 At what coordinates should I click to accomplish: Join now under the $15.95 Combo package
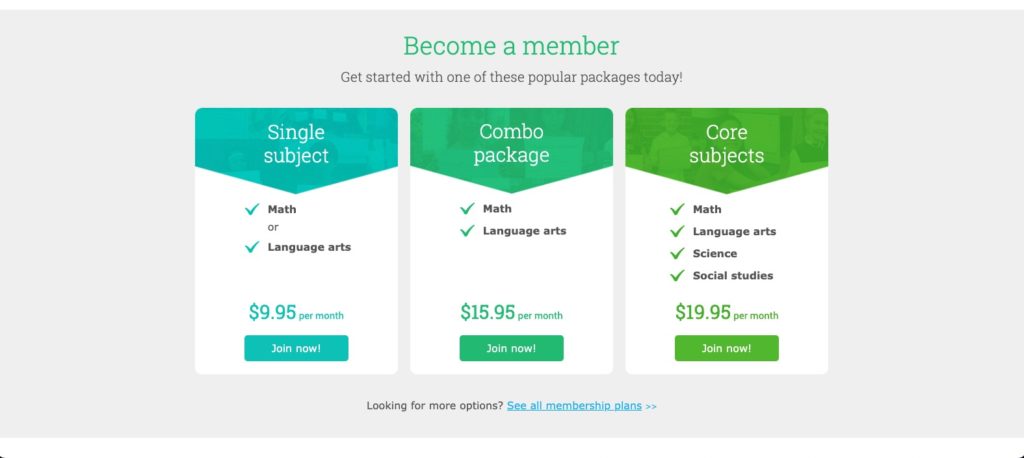511,348
